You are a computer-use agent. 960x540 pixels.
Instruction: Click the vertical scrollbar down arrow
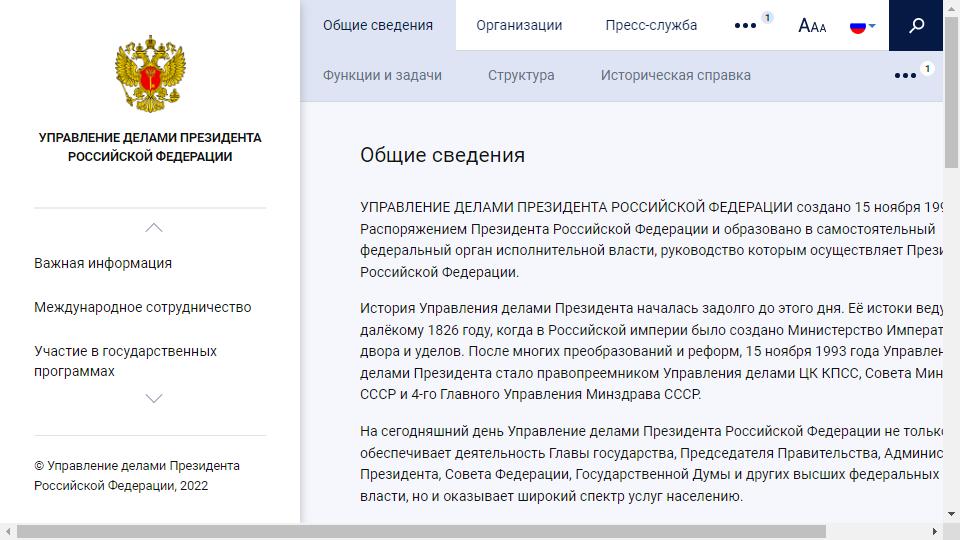[951, 514]
